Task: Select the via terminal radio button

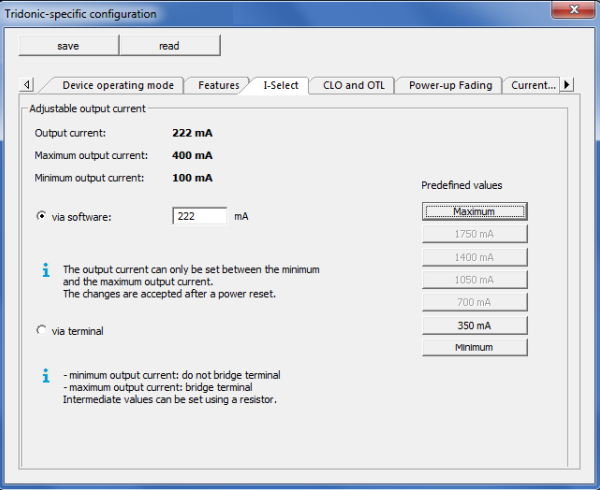Action: point(41,330)
